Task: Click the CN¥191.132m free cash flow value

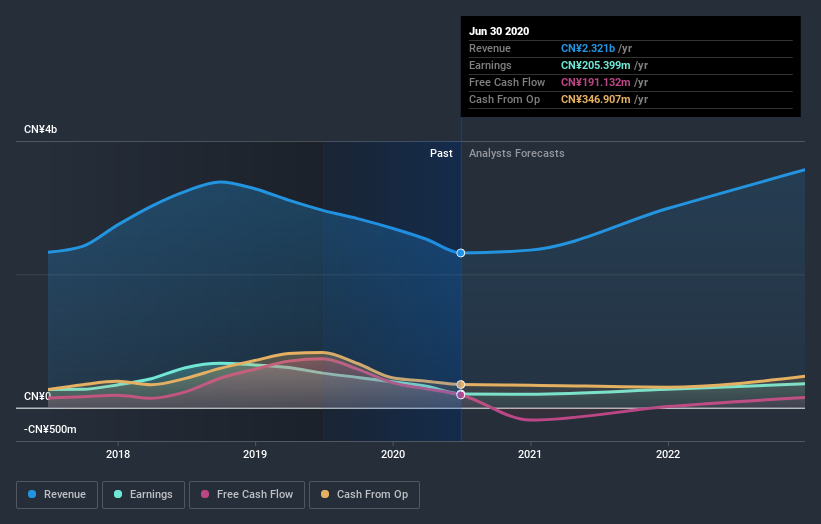Action: (x=595, y=82)
